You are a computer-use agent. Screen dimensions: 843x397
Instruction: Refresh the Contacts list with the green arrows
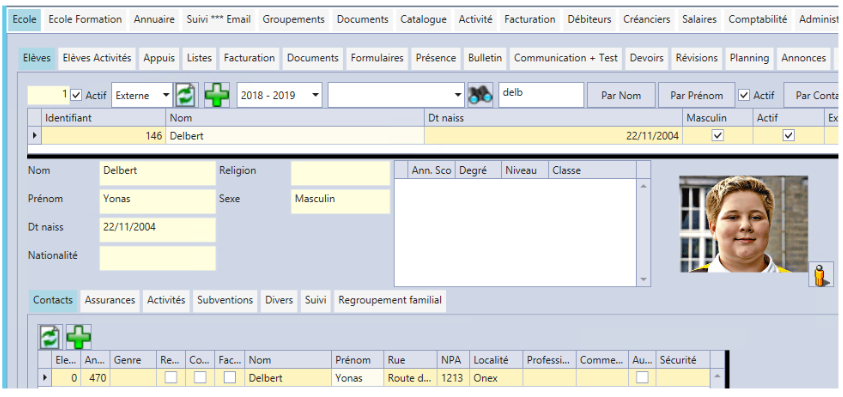coord(50,337)
